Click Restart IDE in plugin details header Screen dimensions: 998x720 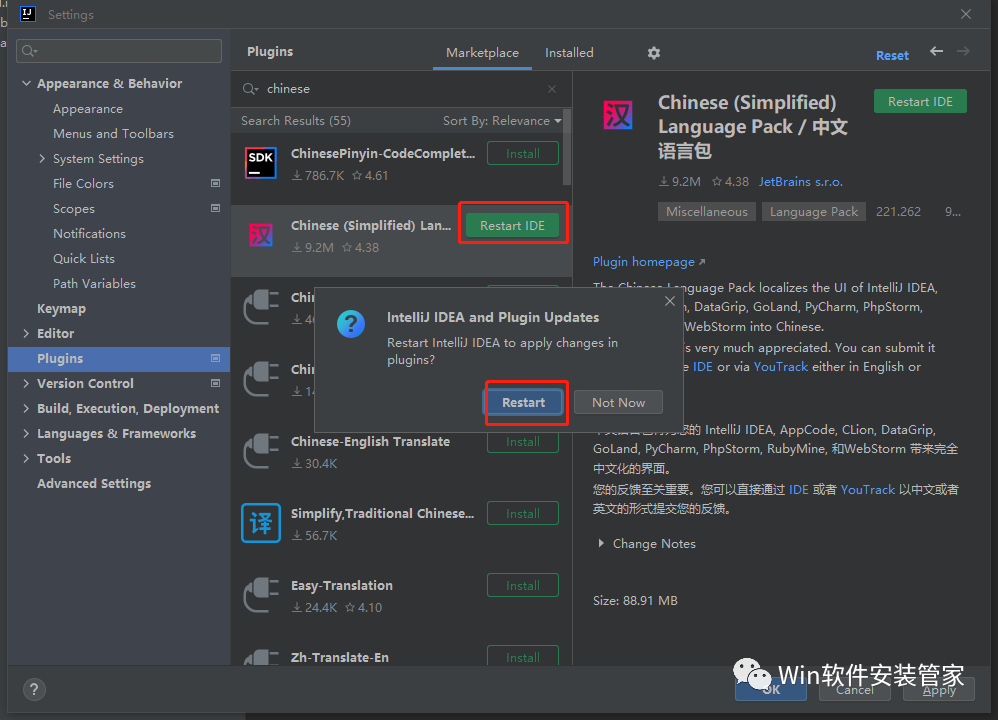[920, 102]
